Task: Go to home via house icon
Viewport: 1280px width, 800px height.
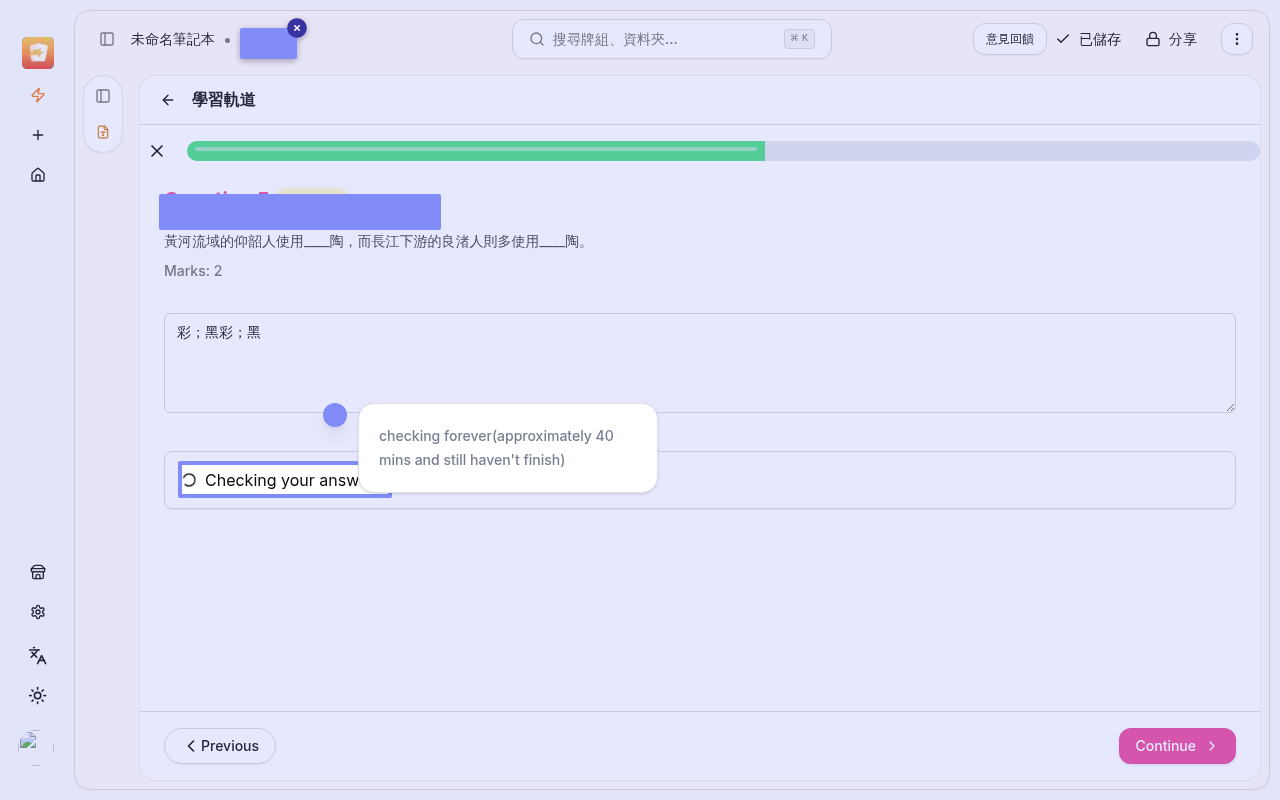Action: [x=38, y=175]
